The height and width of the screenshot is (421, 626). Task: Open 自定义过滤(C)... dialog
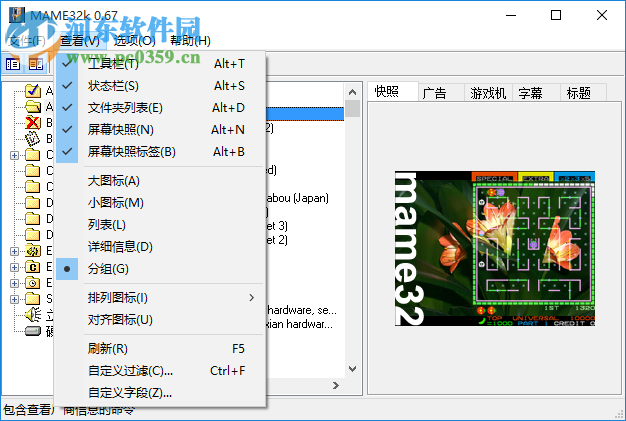160,371
